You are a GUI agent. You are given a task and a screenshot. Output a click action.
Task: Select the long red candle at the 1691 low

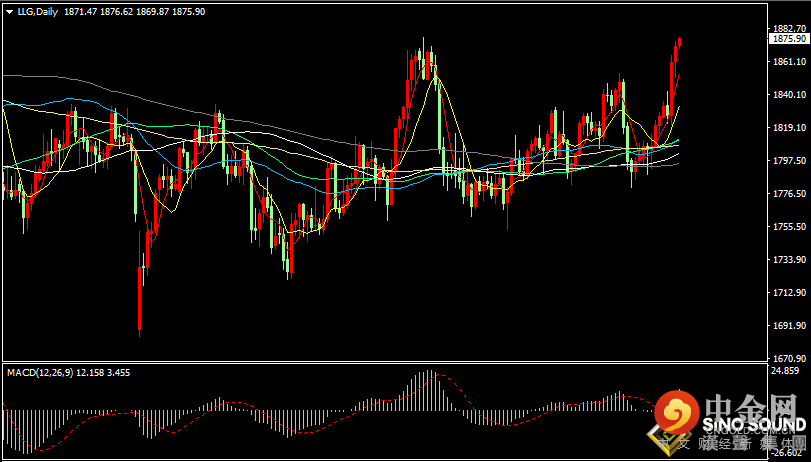tap(139, 298)
